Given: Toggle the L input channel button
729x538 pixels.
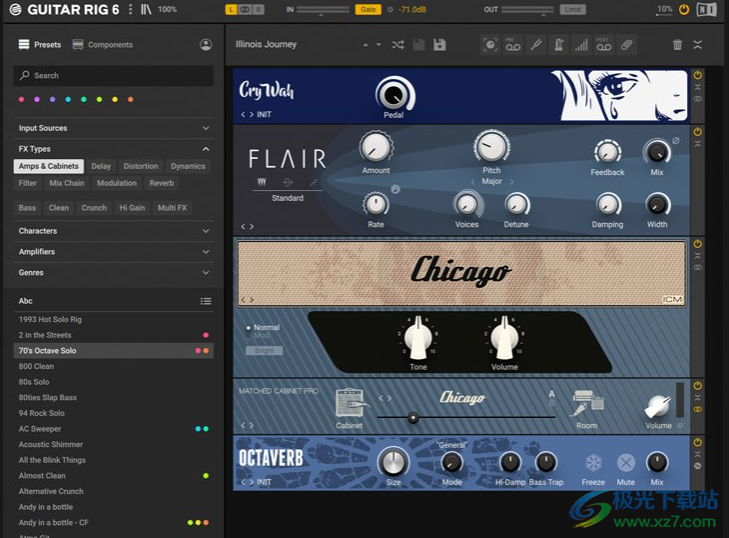Looking at the screenshot, I should 231,9.
